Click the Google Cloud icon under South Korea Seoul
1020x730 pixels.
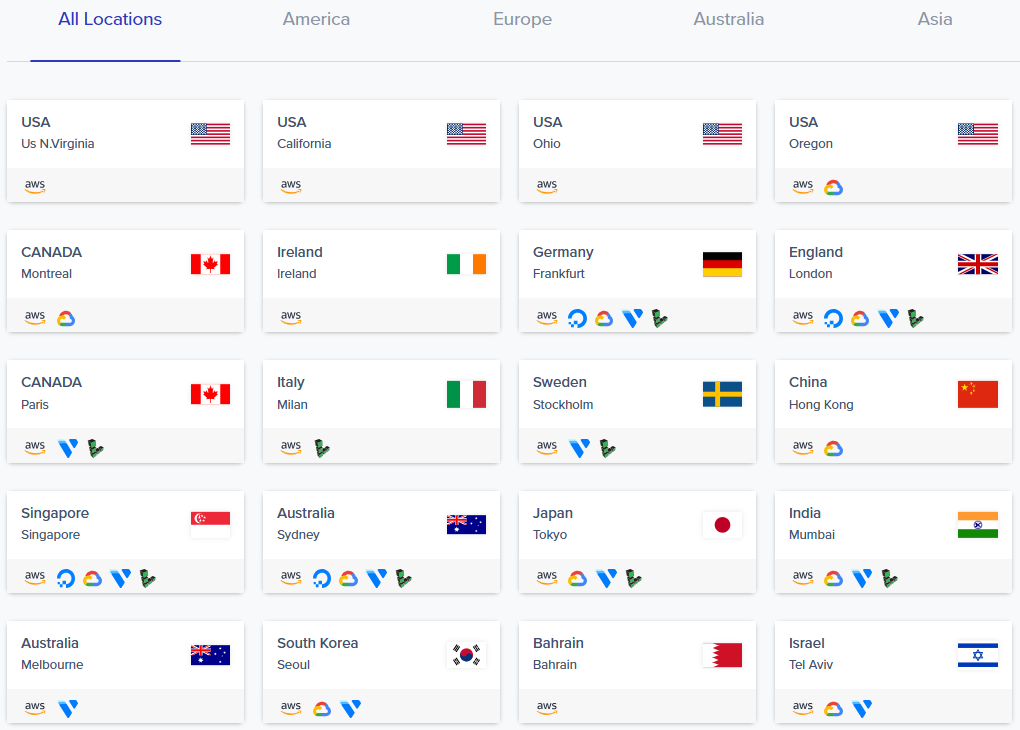click(x=321, y=708)
